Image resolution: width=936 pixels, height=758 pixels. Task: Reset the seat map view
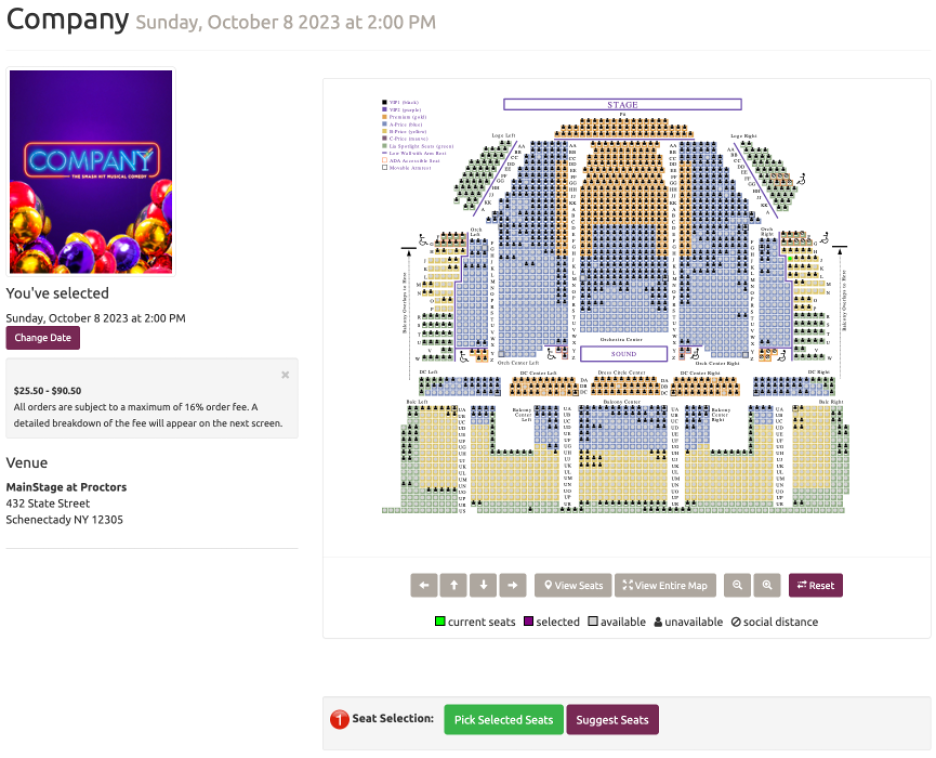click(815, 585)
